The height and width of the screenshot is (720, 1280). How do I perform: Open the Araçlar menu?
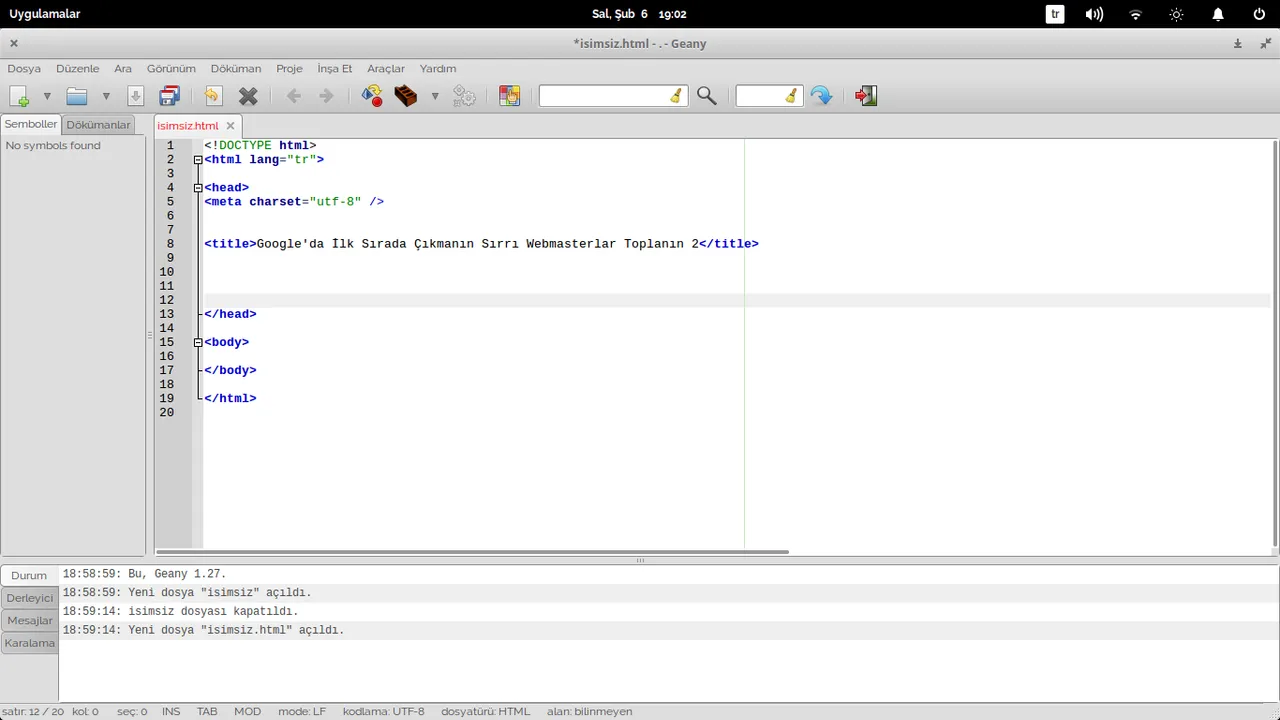pos(386,69)
